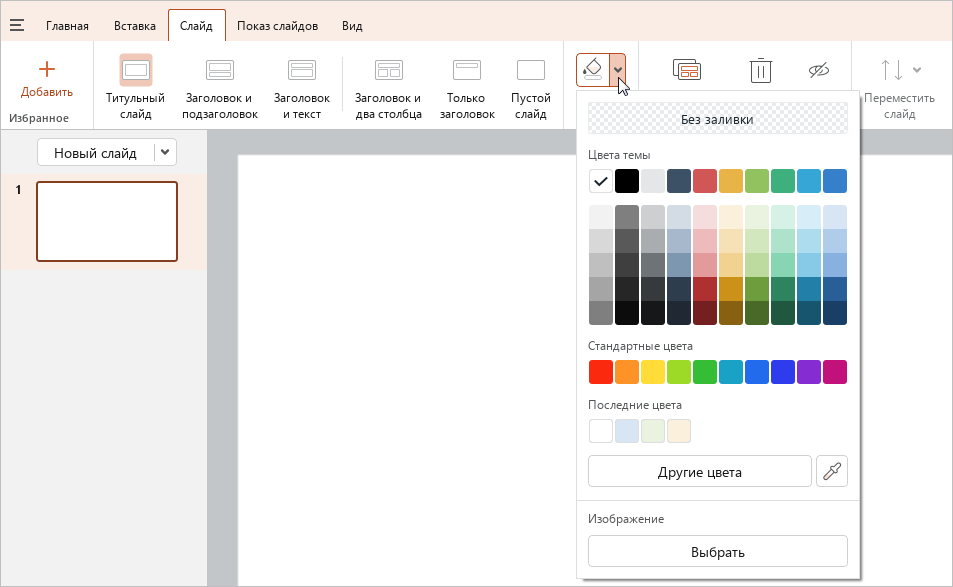Pick the red standard color swatch
953x587 pixels.
click(x=600, y=372)
